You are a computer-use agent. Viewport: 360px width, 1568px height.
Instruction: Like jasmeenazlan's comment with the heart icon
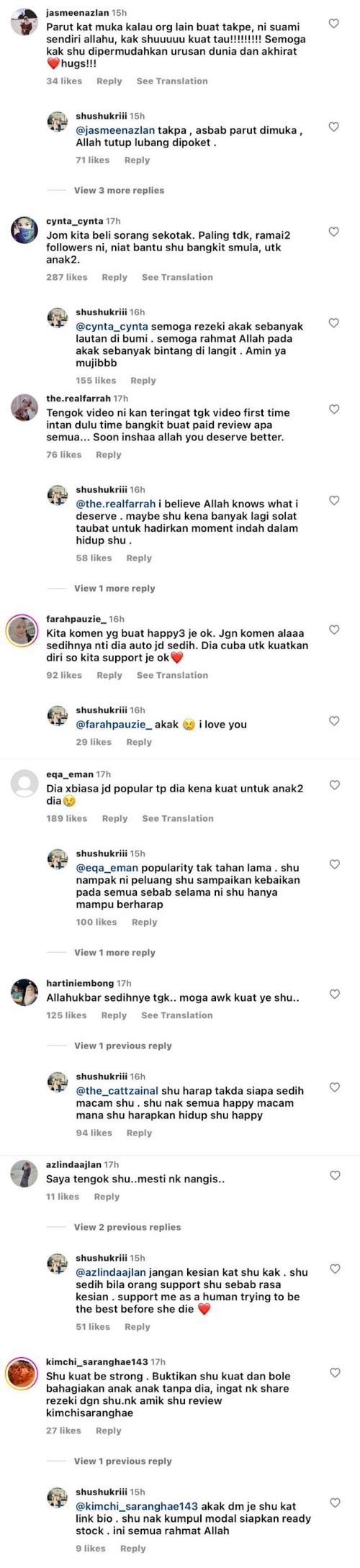[x=334, y=24]
